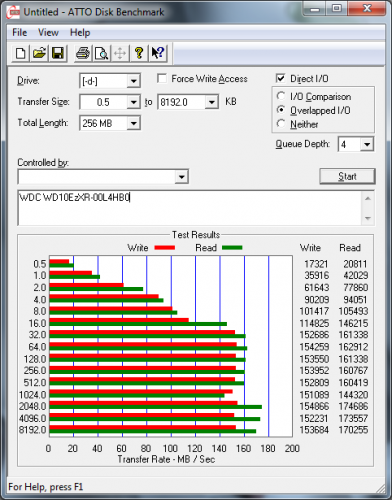Expand the 8192.0 end size dropdown

(211, 102)
